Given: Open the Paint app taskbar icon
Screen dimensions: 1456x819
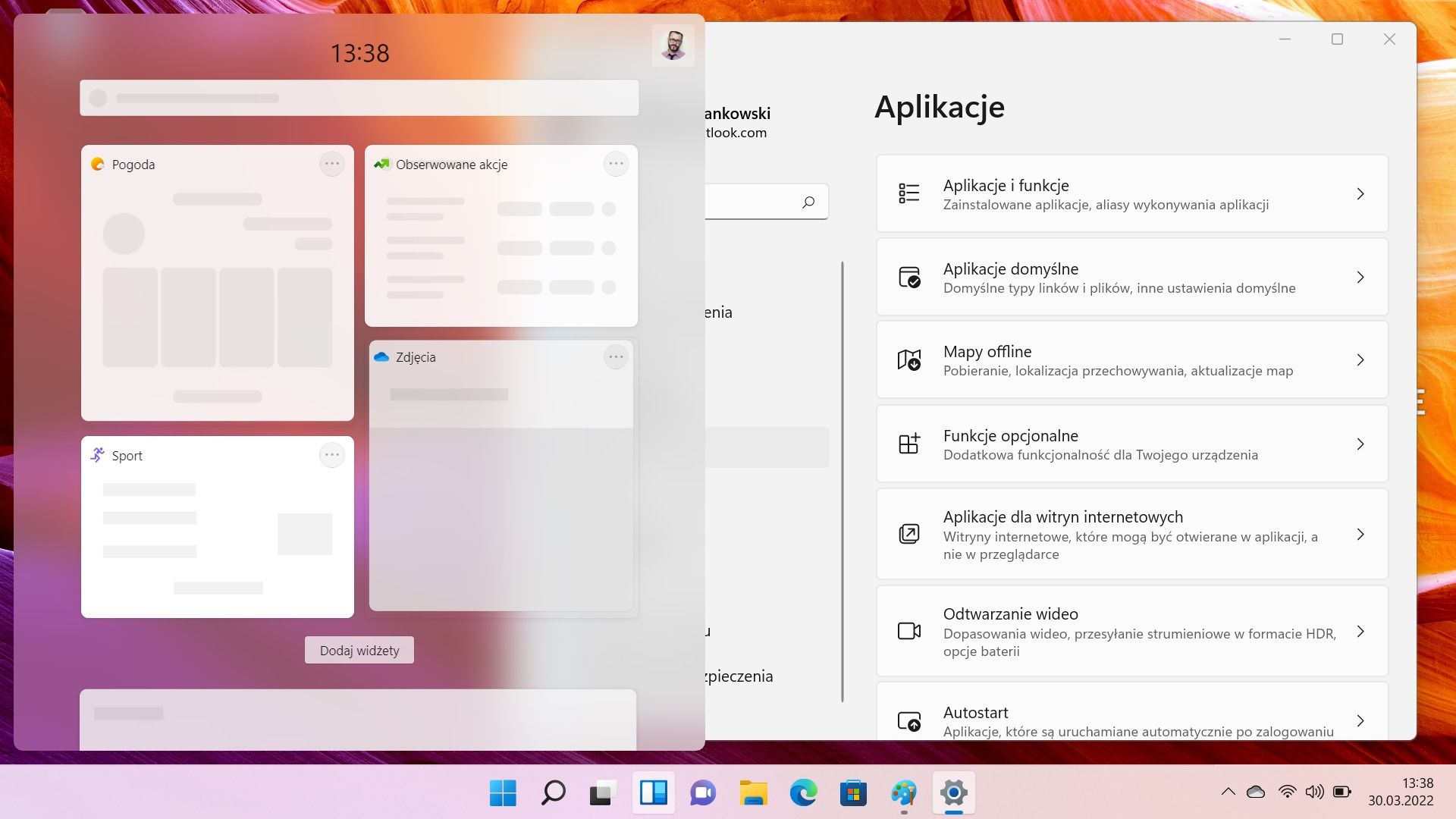Looking at the screenshot, I should pyautogui.click(x=903, y=792).
